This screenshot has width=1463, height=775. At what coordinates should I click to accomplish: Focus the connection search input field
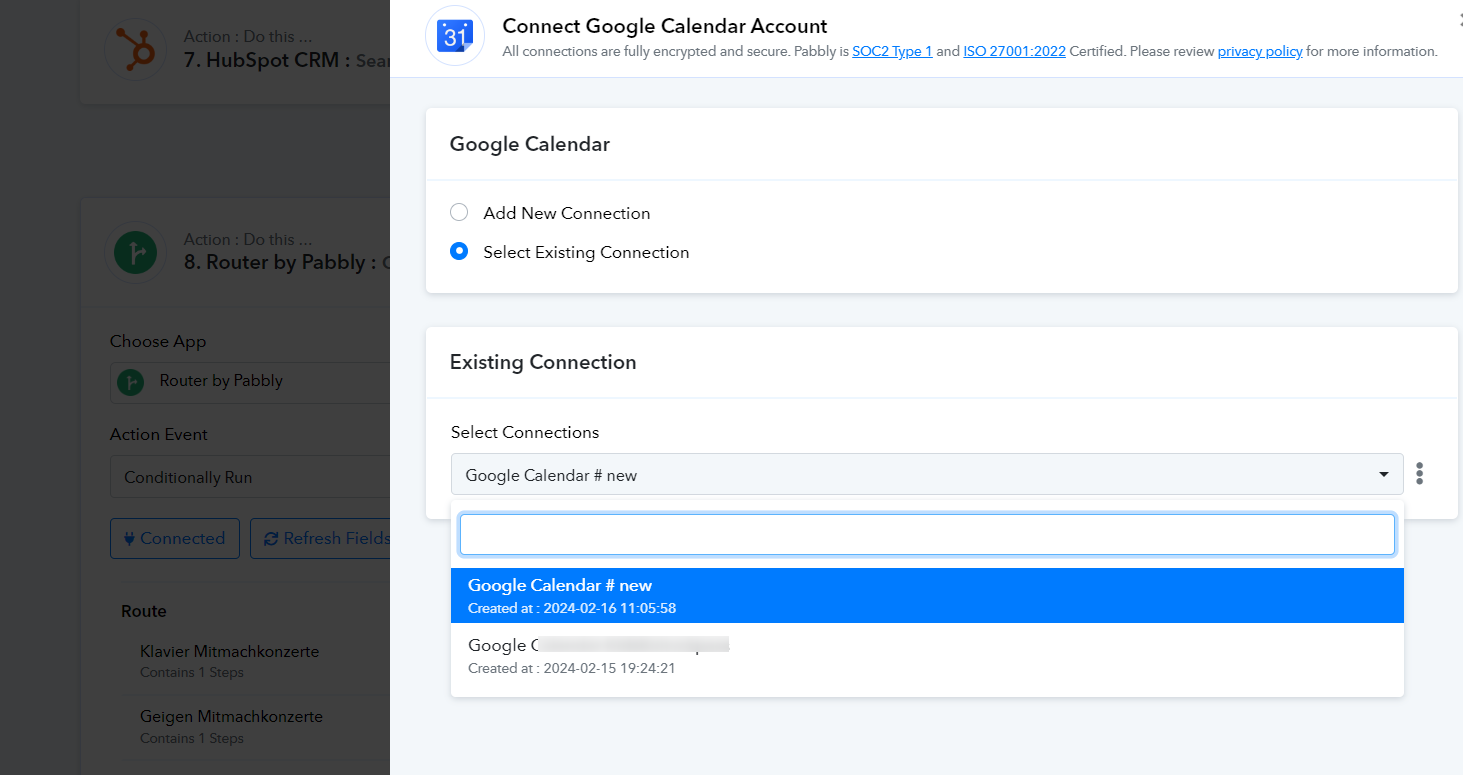927,535
